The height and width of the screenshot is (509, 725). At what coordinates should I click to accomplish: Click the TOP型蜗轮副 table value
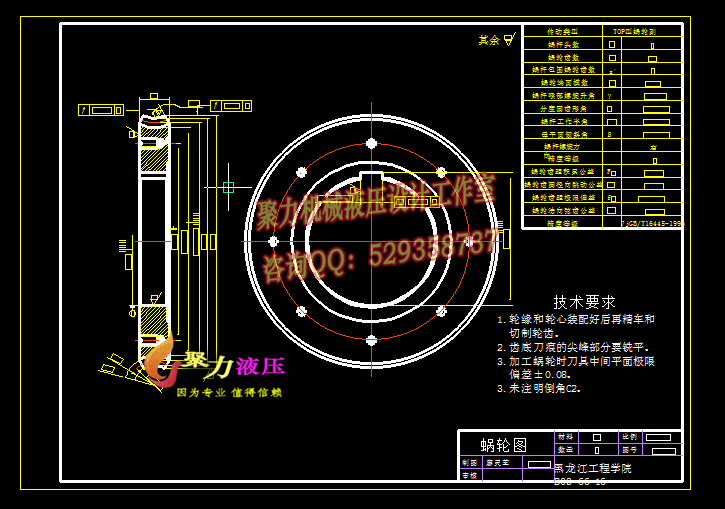[634, 31]
